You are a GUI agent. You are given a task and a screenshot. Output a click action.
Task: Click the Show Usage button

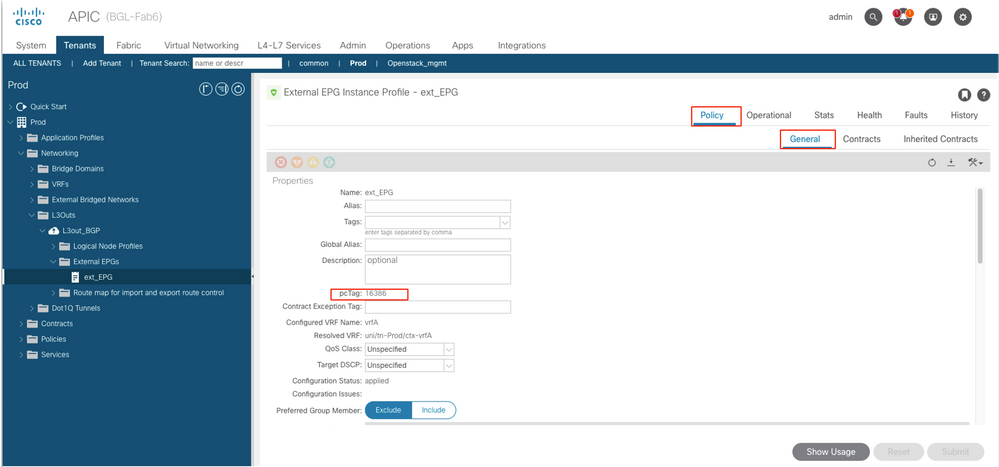tap(830, 452)
